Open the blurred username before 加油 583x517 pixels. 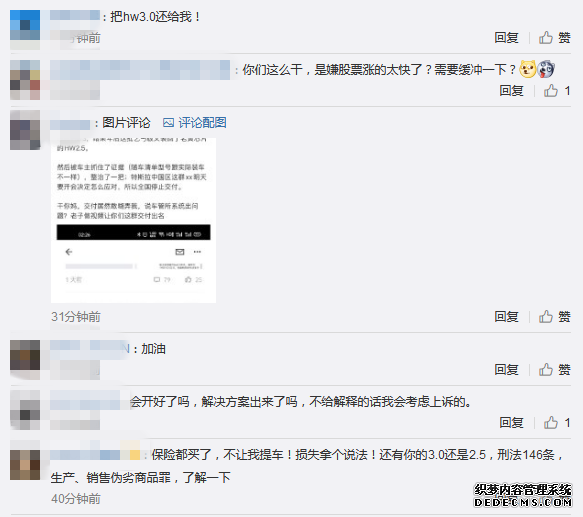point(90,349)
